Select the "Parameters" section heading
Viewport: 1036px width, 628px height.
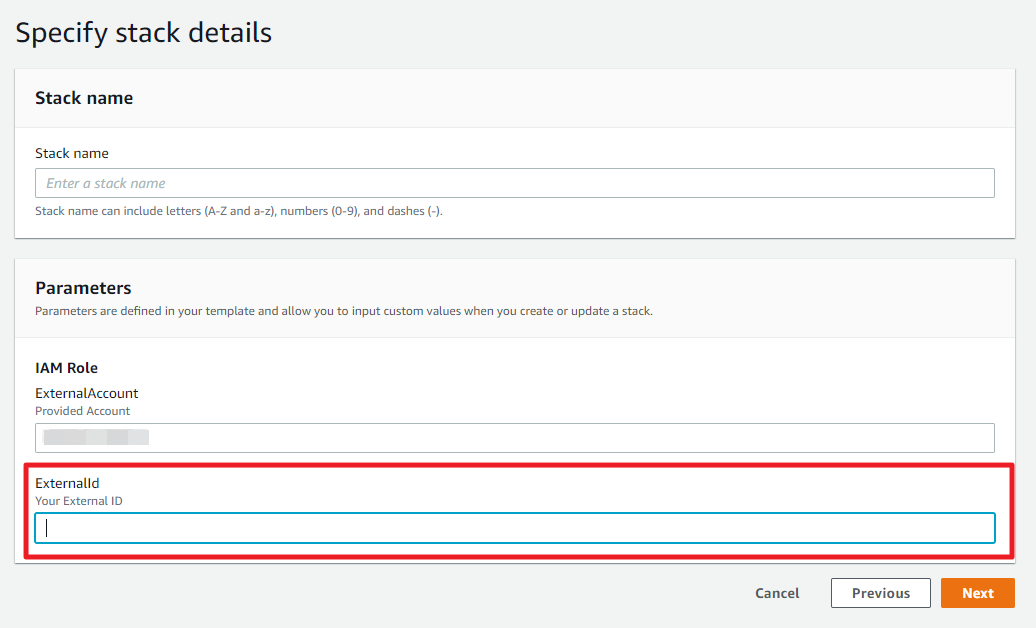pos(83,288)
